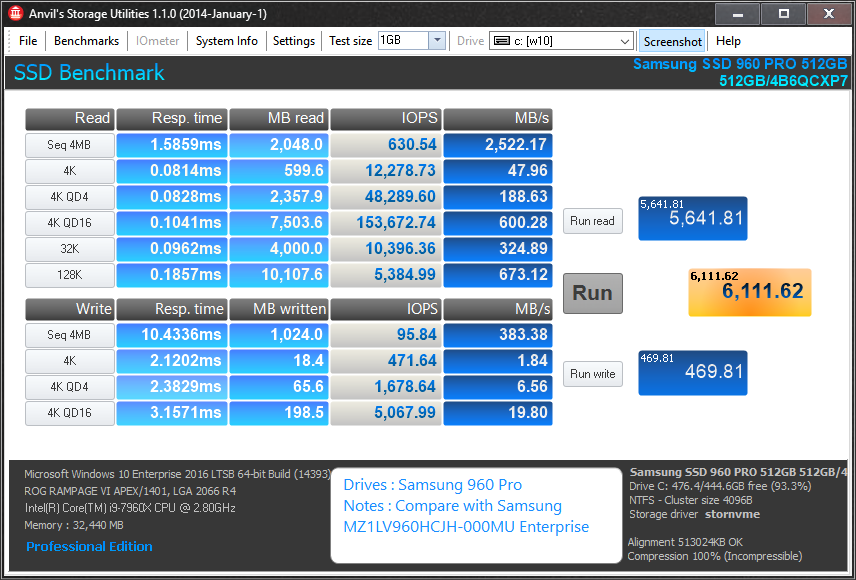Click the Run read button
856x580 pixels.
[592, 221]
